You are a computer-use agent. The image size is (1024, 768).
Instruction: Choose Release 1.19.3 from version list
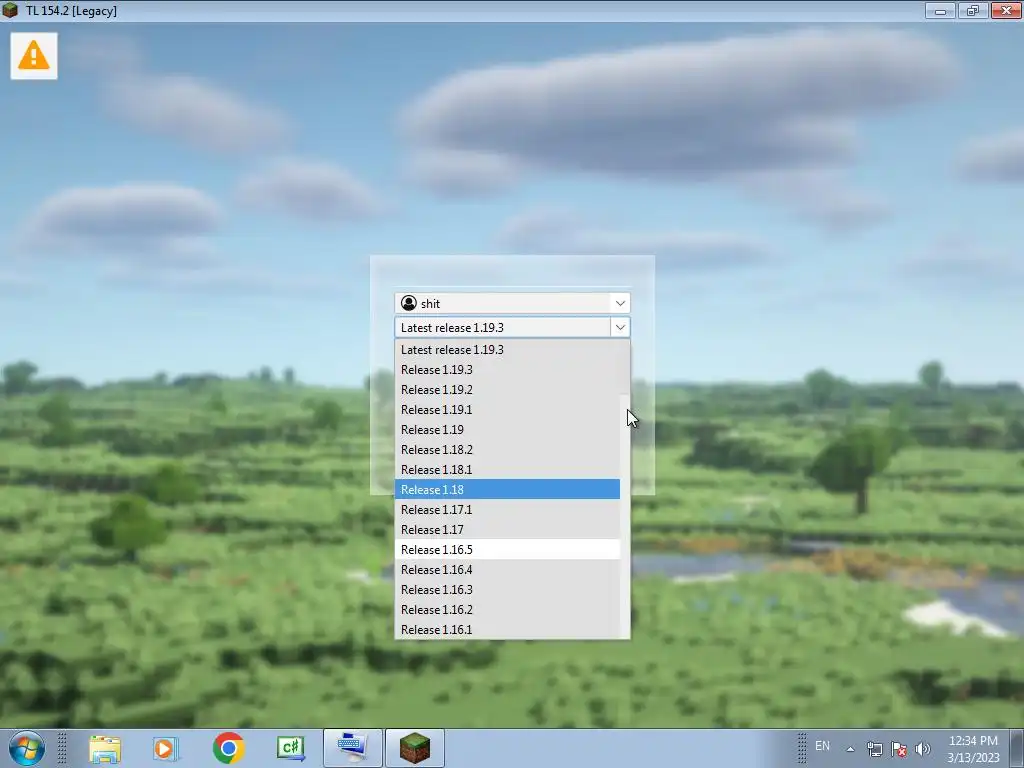click(507, 370)
